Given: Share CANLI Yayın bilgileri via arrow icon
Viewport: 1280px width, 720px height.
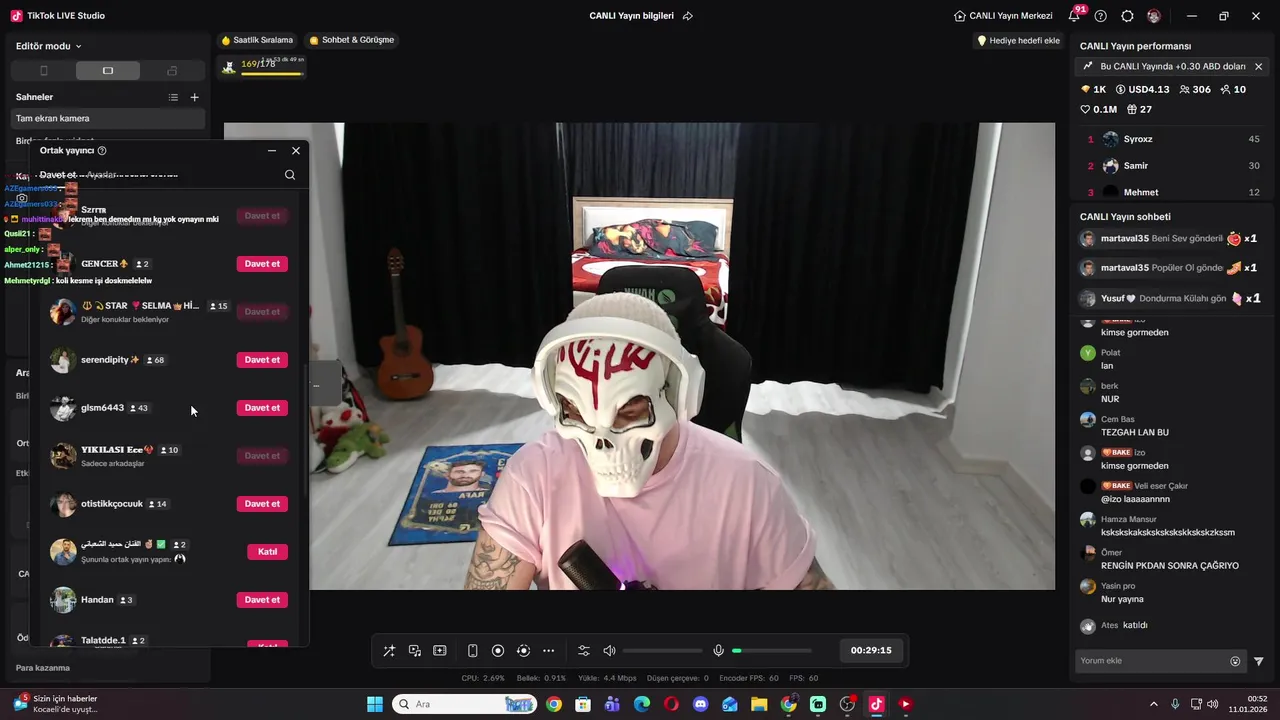Looking at the screenshot, I should (688, 16).
